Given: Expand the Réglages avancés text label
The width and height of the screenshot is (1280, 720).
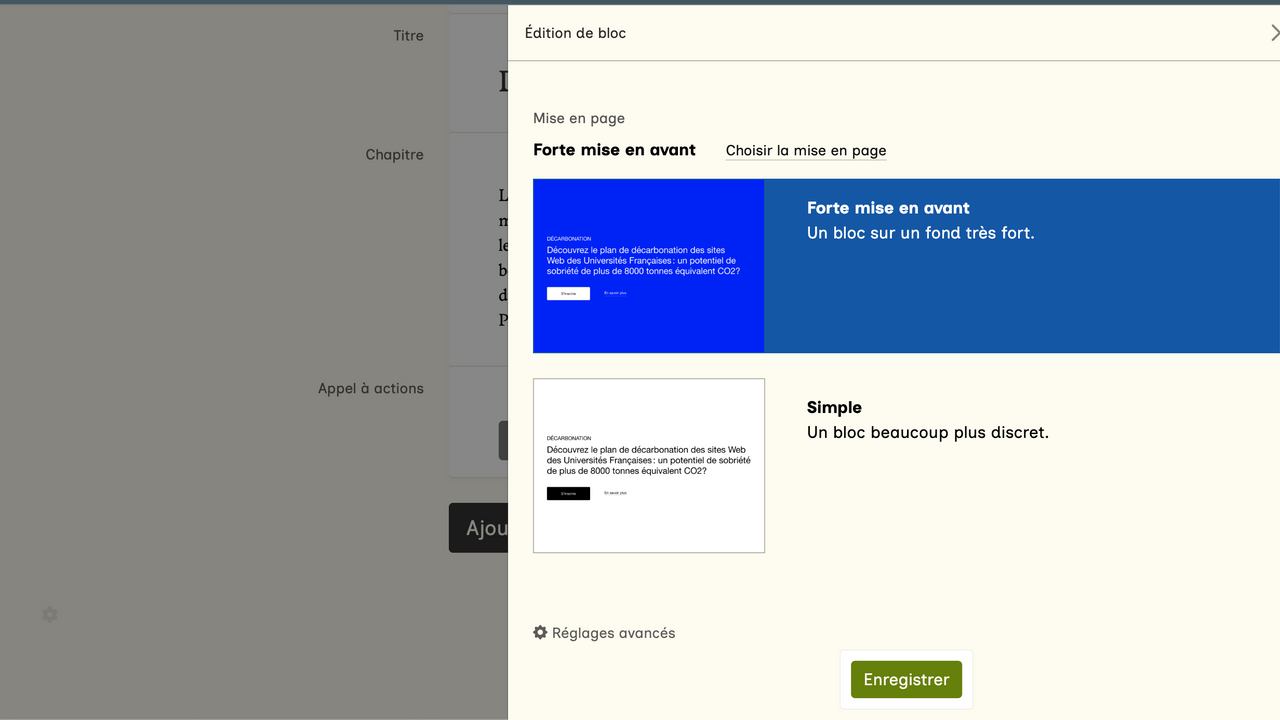Looking at the screenshot, I should (x=613, y=633).
